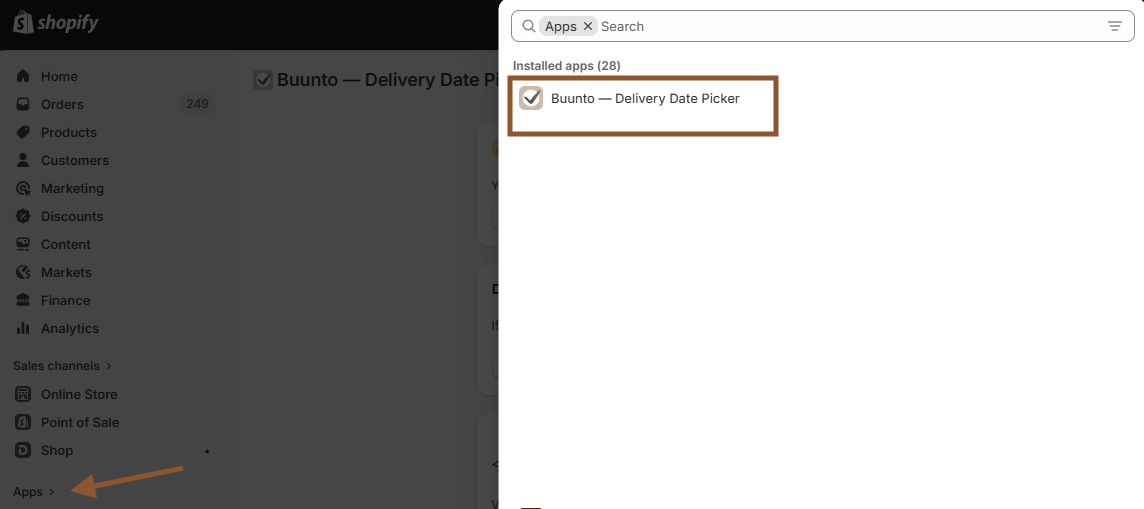Expand Apps section in sidebar
This screenshot has width=1144, height=509.
[34, 492]
